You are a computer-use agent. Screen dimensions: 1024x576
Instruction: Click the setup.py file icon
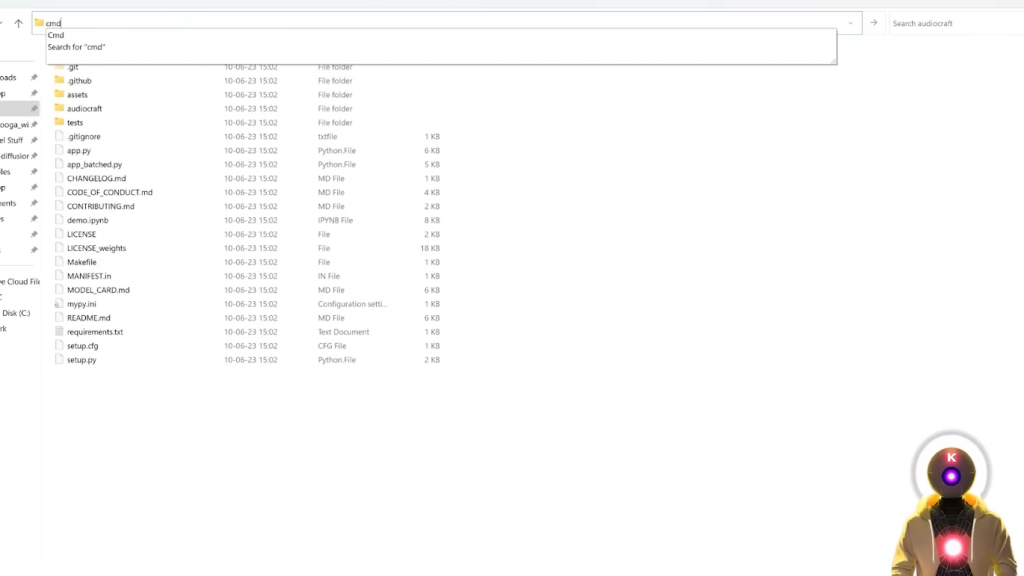coord(59,359)
